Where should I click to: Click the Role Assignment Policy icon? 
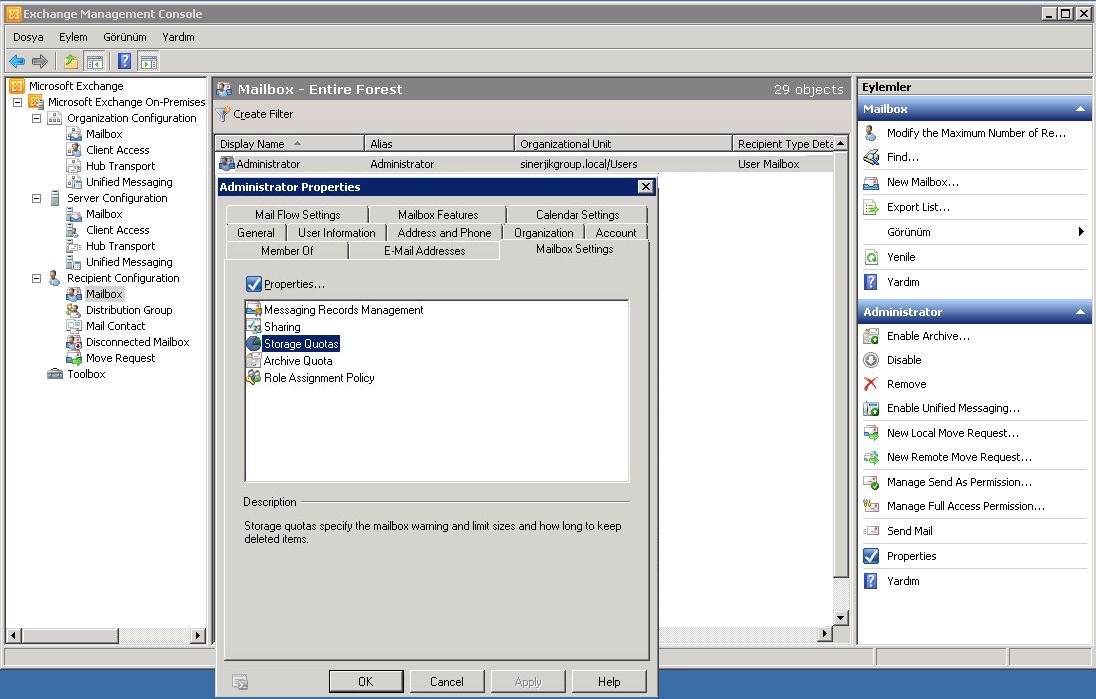(x=253, y=377)
